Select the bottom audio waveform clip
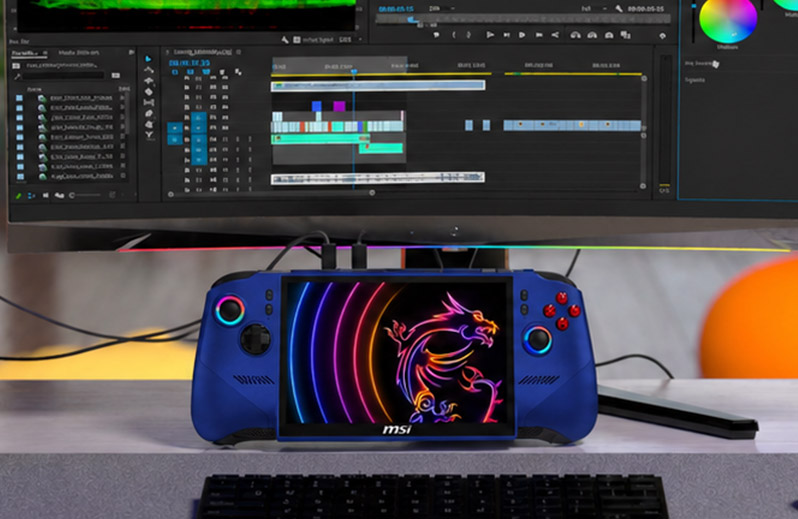 pos(378,178)
